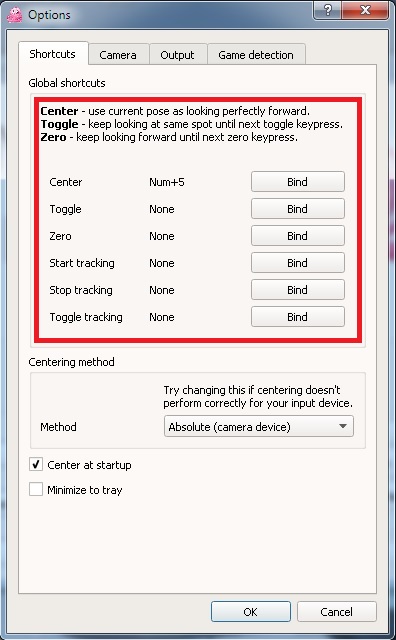Click the Stop tracking label
The width and height of the screenshot is (396, 640).
(81, 290)
